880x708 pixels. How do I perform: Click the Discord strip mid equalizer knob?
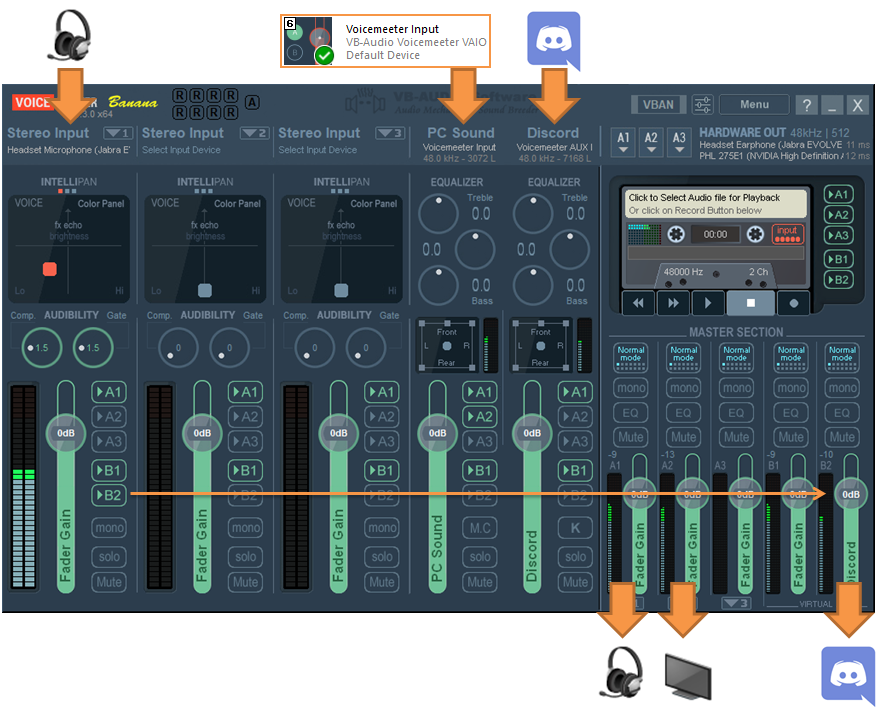(570, 250)
